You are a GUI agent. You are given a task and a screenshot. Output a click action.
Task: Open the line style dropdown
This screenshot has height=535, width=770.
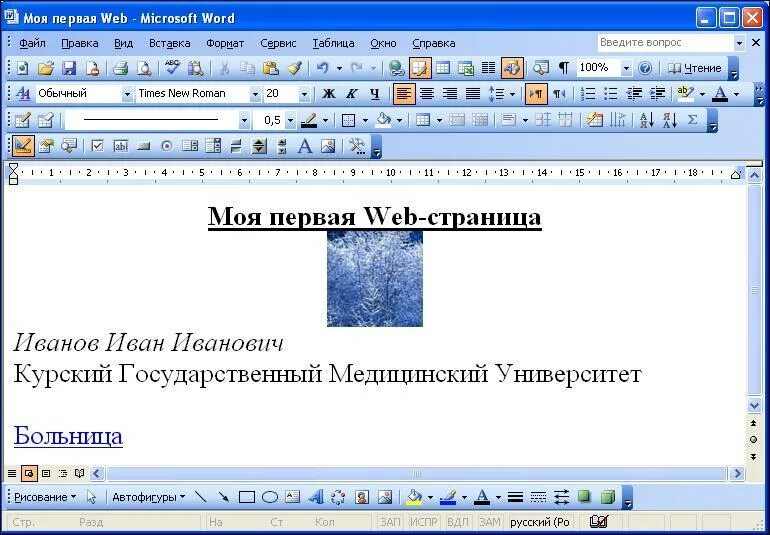tap(244, 120)
